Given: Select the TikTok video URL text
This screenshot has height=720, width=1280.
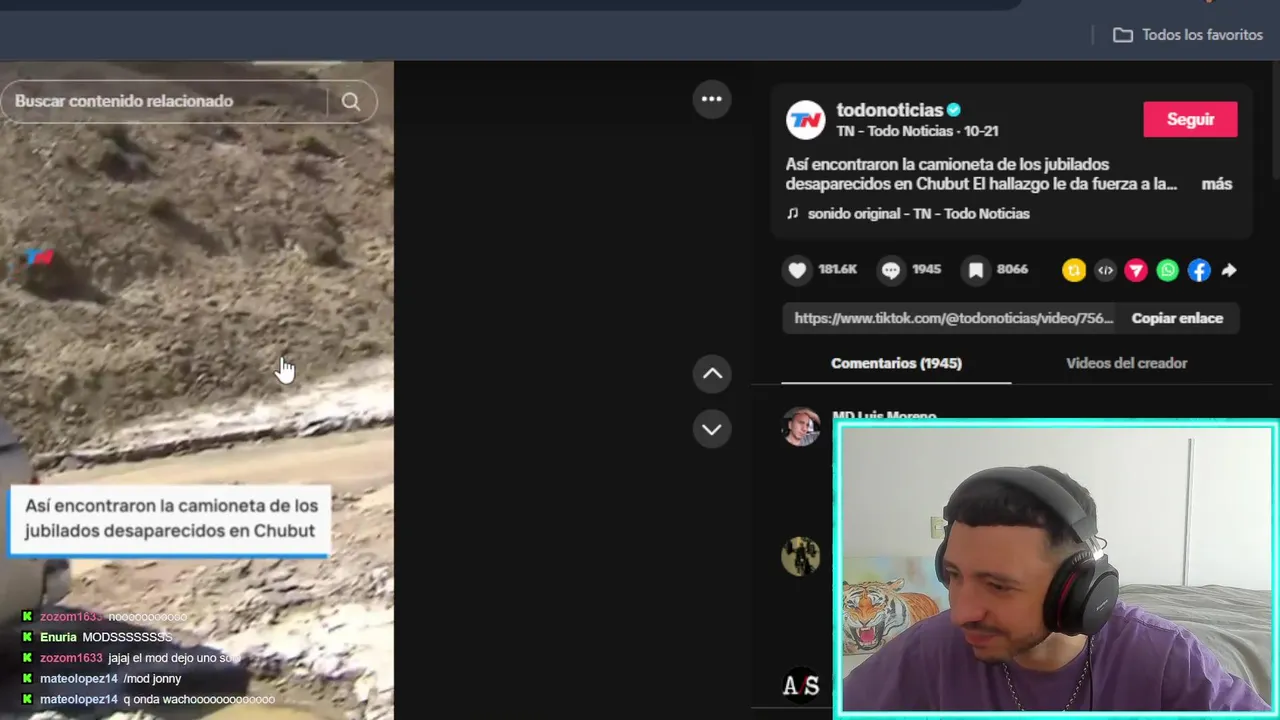Looking at the screenshot, I should 953,318.
